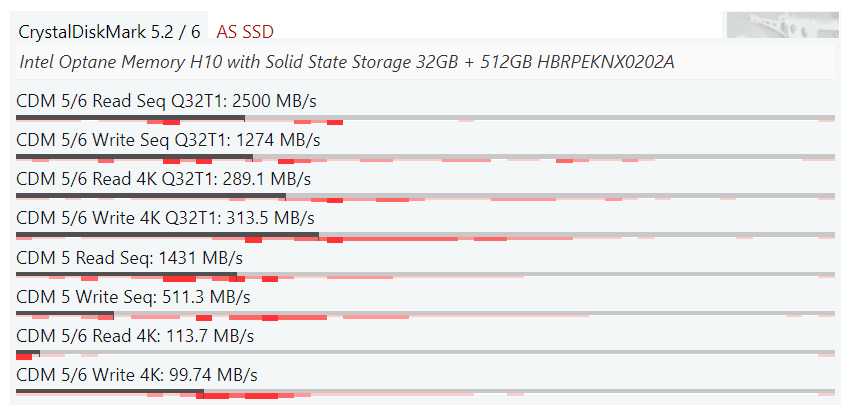The height and width of the screenshot is (419, 861).
Task: Switch to the AS SSD tab
Action: click(x=245, y=32)
